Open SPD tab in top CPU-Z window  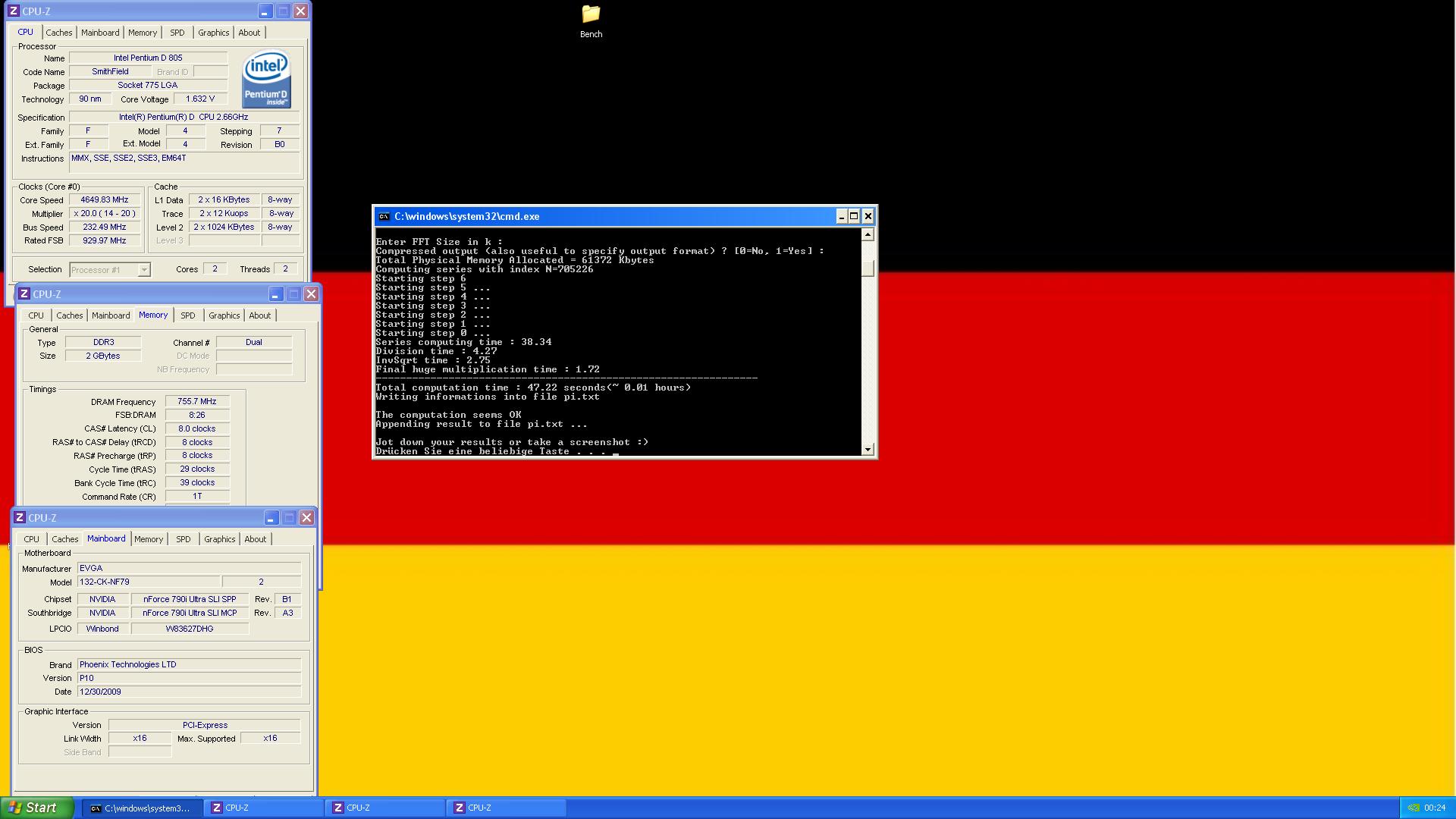click(x=177, y=33)
